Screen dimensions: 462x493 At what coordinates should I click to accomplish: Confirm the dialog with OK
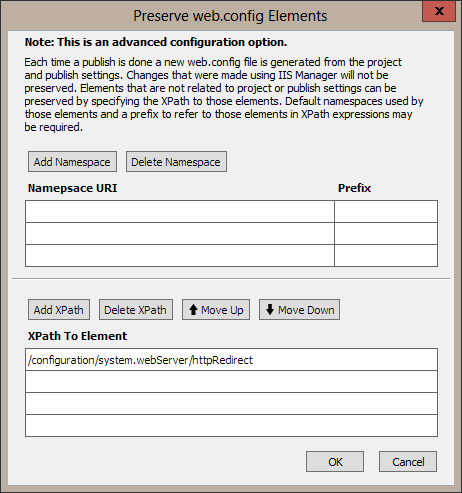(x=335, y=462)
